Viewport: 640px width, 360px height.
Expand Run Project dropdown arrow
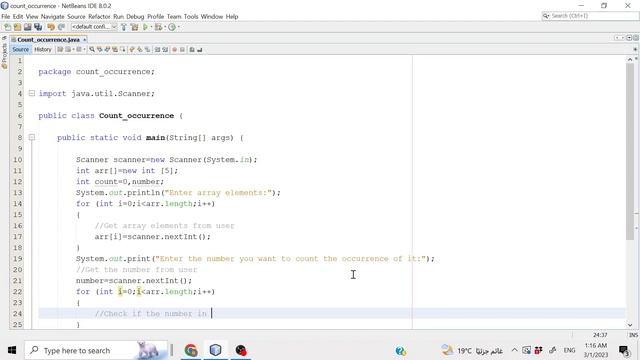pos(151,27)
